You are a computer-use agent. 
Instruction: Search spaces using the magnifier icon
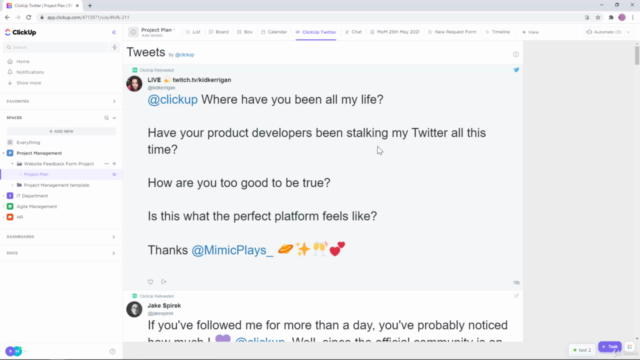tap(106, 118)
